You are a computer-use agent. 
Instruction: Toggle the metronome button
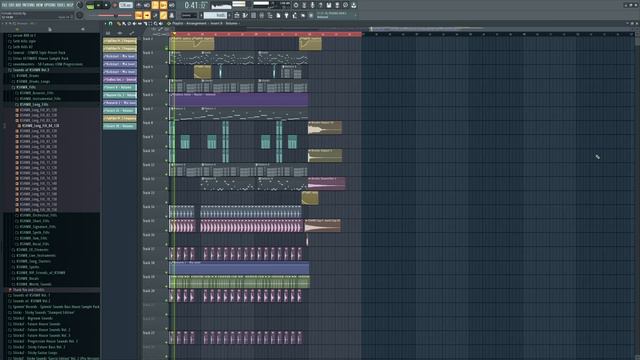(x=139, y=5)
